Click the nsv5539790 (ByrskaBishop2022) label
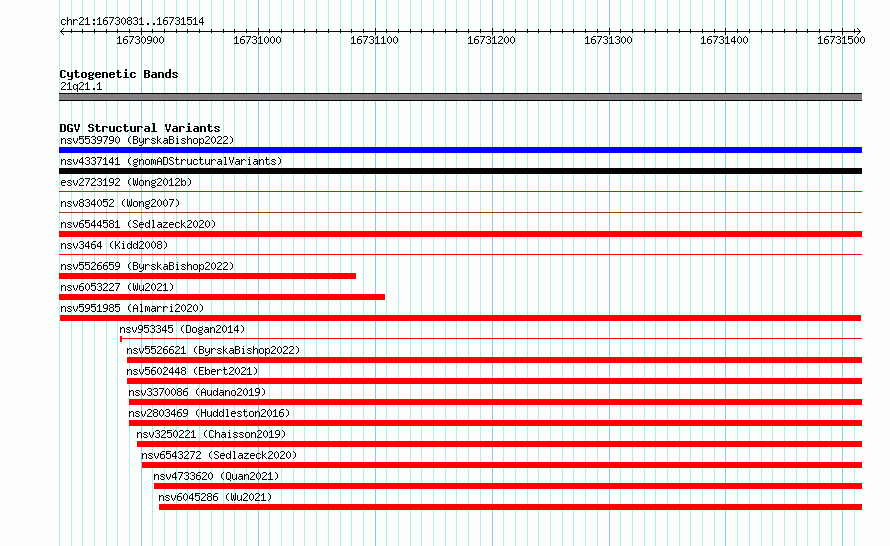 point(147,140)
